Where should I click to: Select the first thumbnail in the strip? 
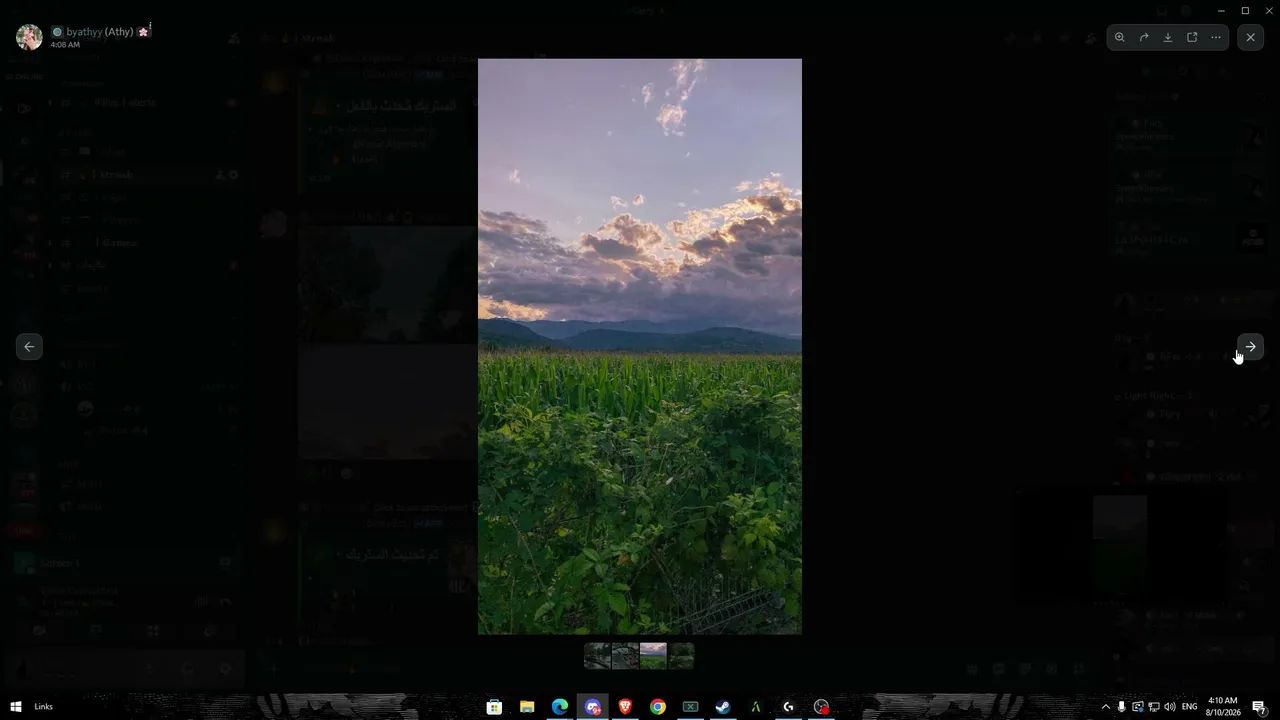click(597, 656)
